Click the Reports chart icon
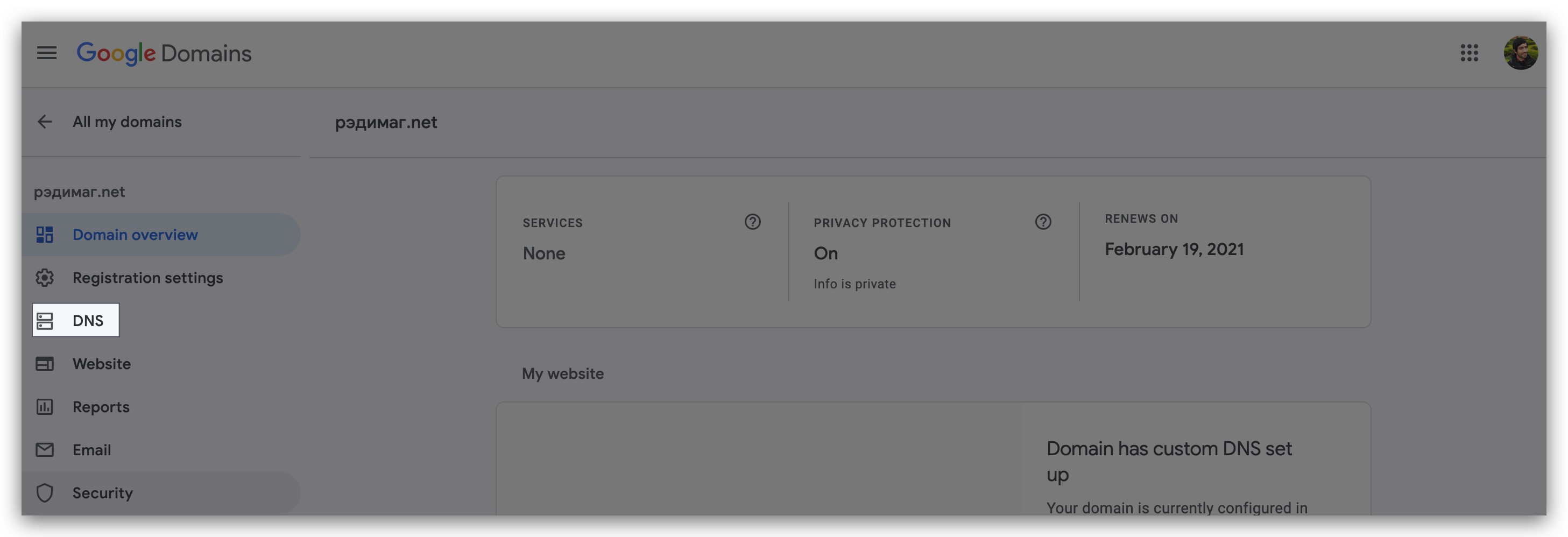This screenshot has height=537, width=1568. pos(45,407)
